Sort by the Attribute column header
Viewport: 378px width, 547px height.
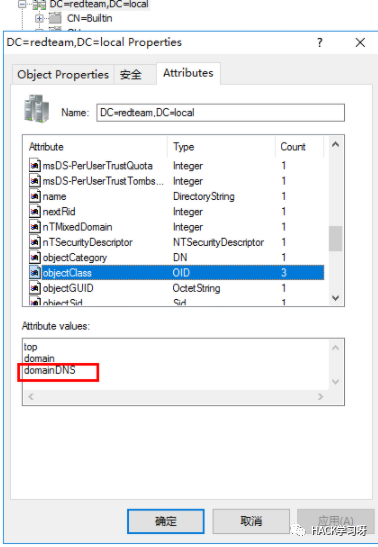point(95,147)
